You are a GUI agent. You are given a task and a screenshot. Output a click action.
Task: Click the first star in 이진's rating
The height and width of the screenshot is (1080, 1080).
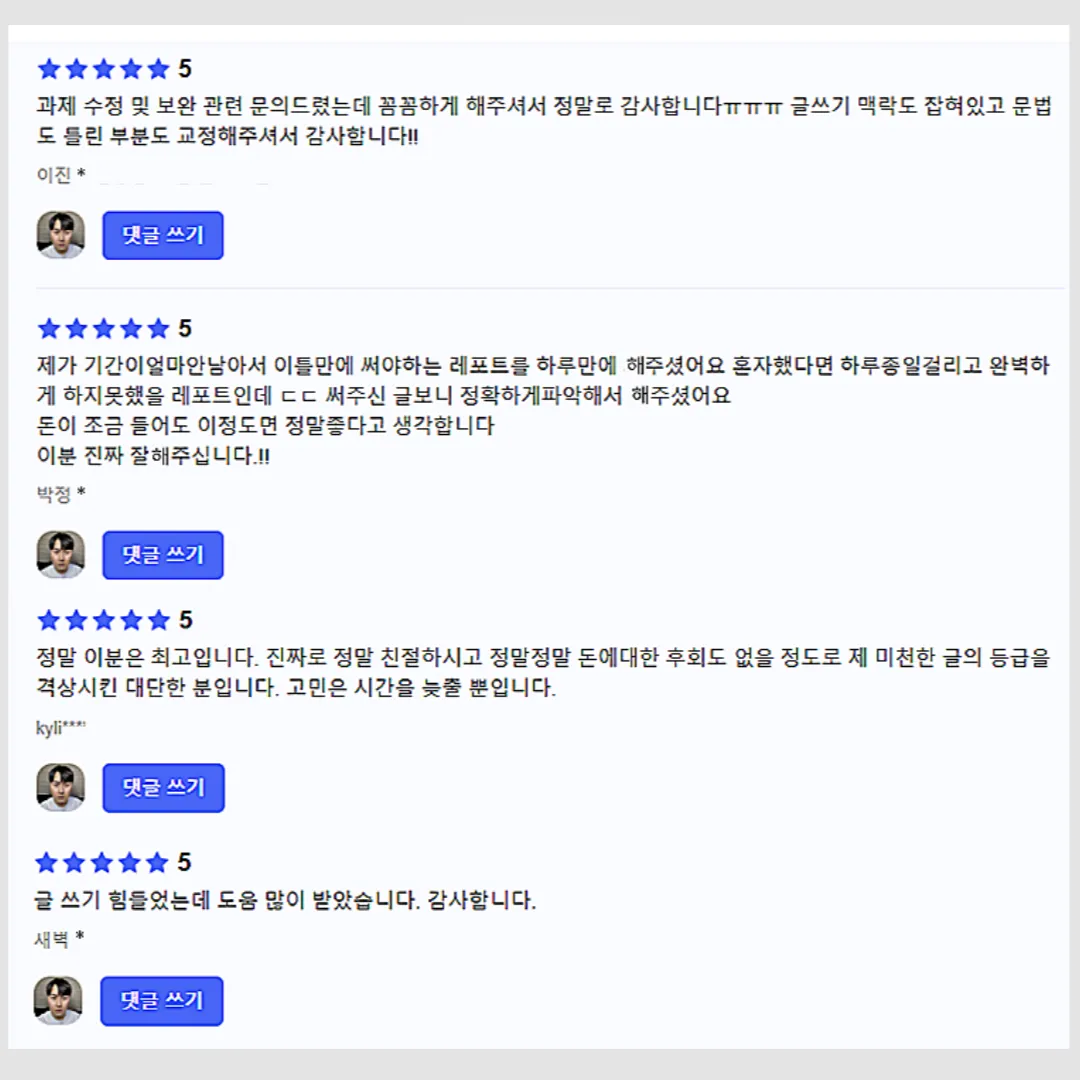[x=48, y=69]
